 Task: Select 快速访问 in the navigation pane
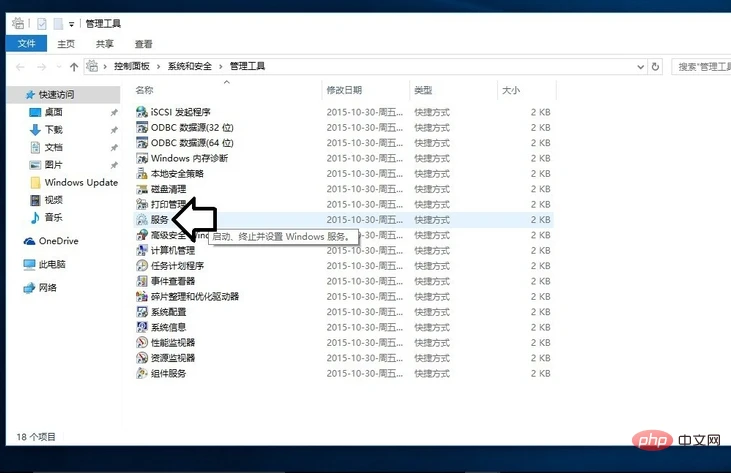56,95
